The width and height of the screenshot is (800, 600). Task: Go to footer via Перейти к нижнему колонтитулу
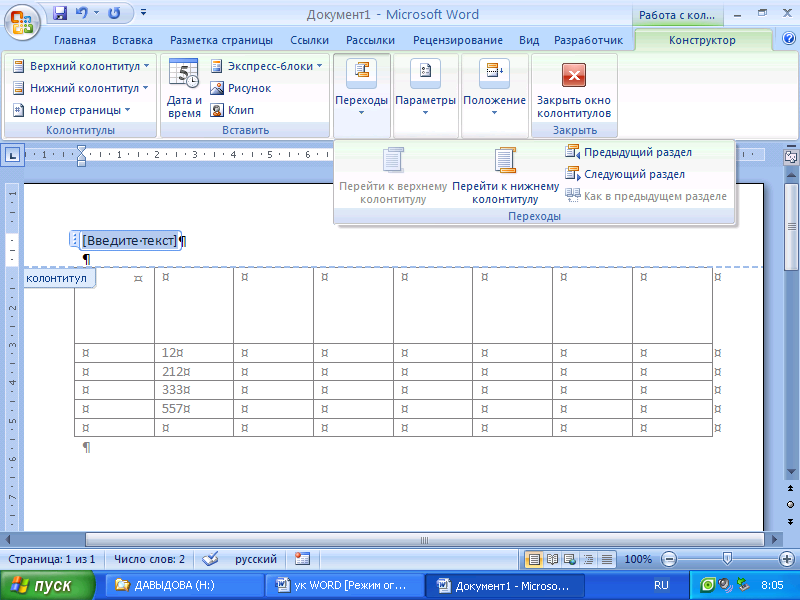[x=505, y=176]
